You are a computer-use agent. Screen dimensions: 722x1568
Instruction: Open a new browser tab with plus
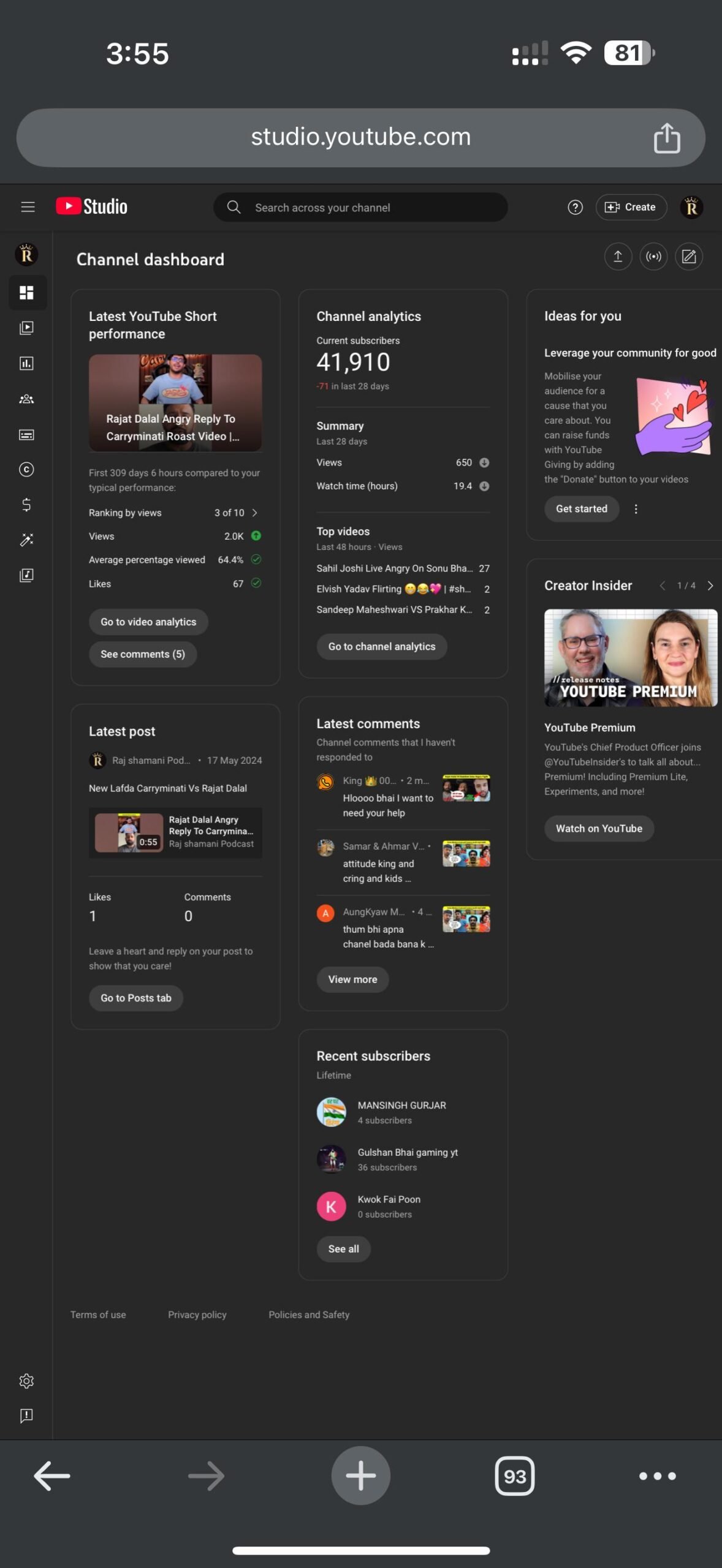[360, 1476]
